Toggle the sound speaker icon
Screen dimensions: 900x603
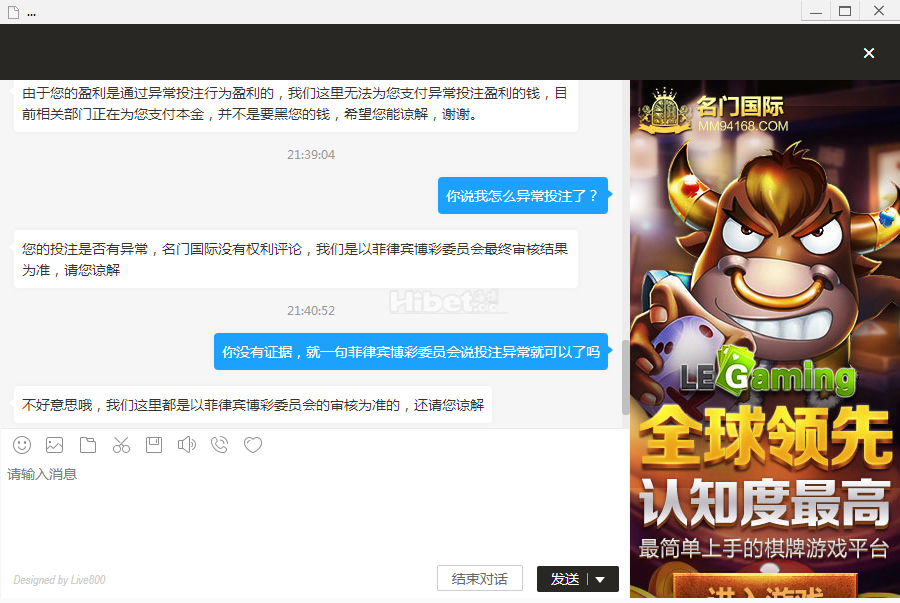[186, 445]
